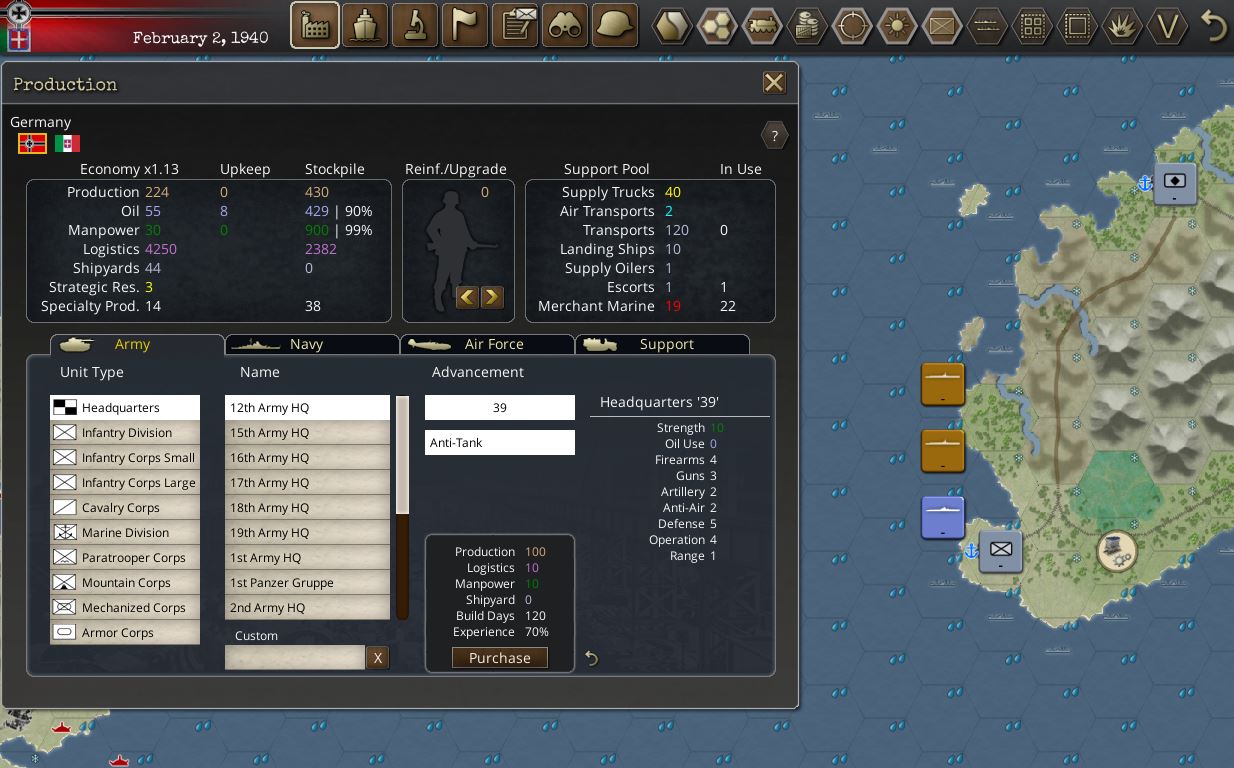This screenshot has height=768, width=1234.
Task: Choose the 12th Army HQ name
Action: pos(307,408)
